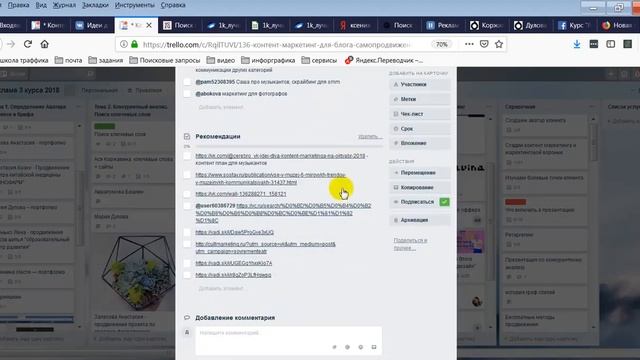Toggle the green Подписаться checkmark
640x360 pixels.
444,202
